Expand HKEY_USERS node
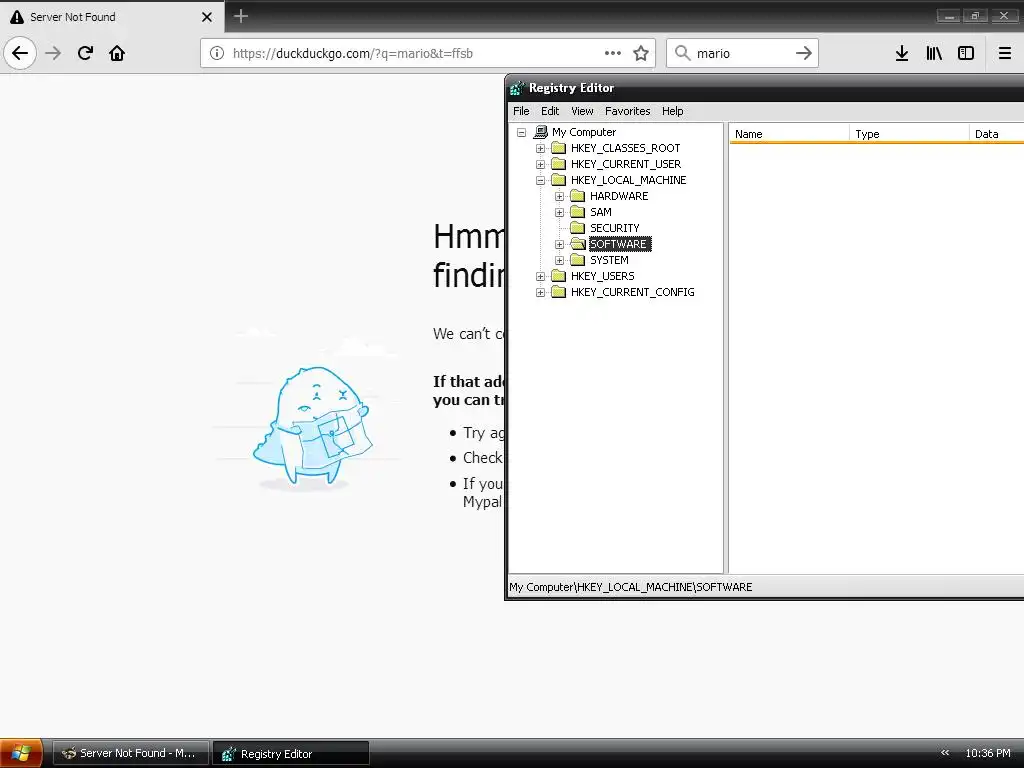Viewport: 1024px width, 768px height. pos(540,276)
